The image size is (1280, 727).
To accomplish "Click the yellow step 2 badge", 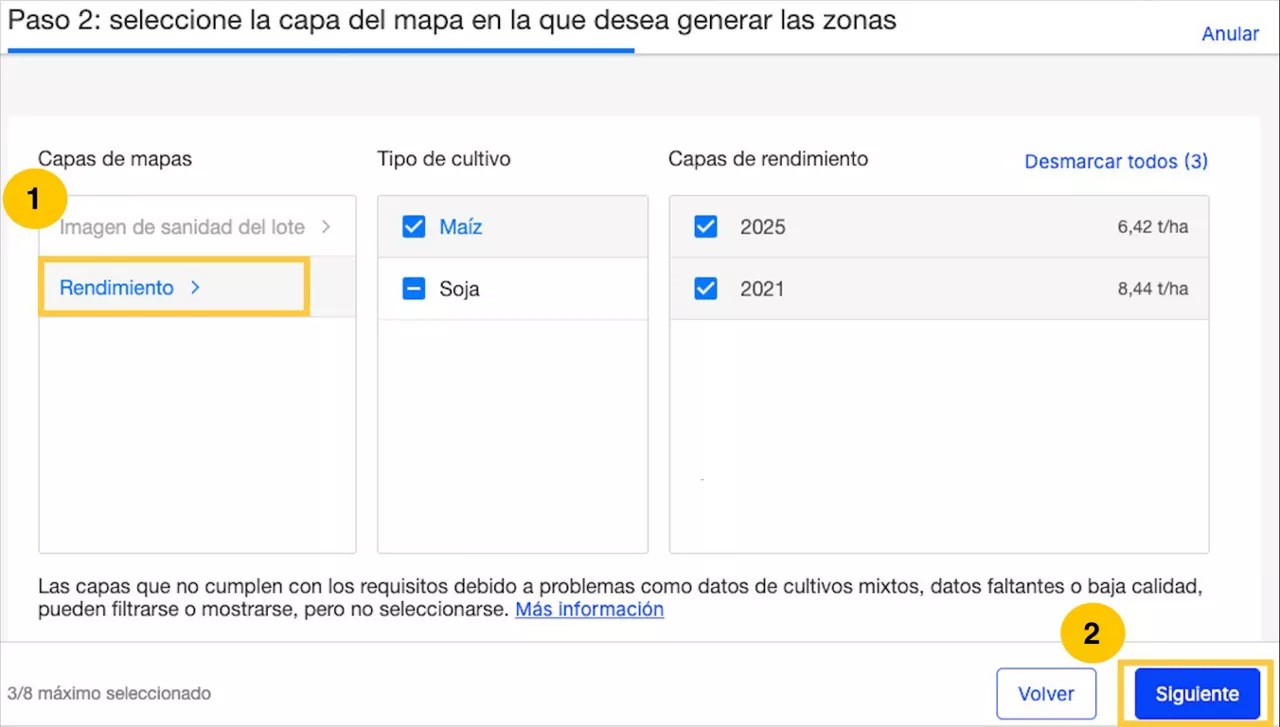I will click(1092, 634).
